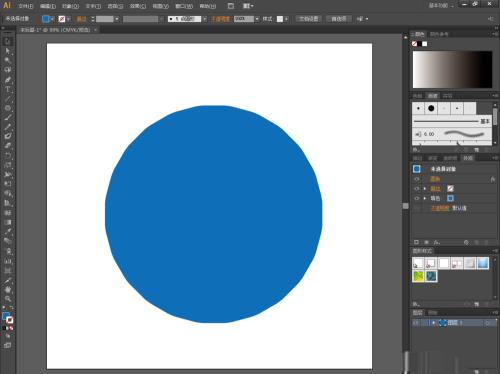Click the None swatch in Color panel
Image resolution: width=500 pixels, height=374 pixels.
(414, 44)
